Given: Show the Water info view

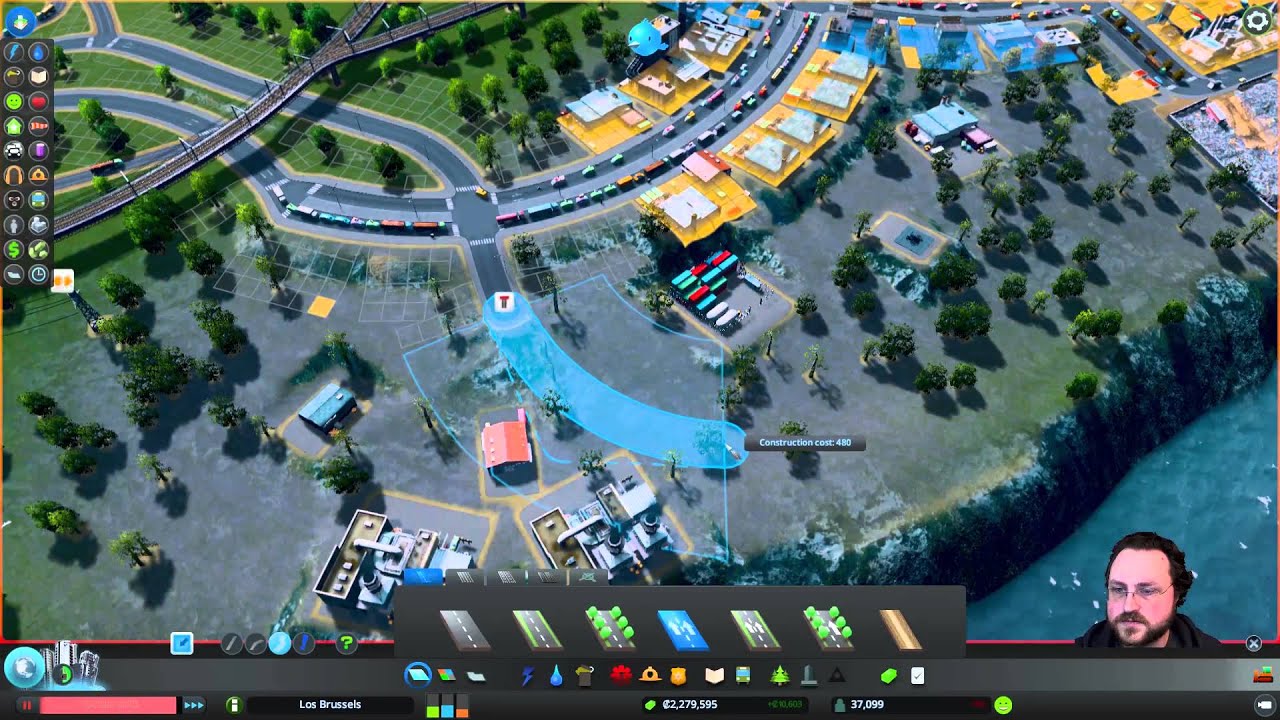Looking at the screenshot, I should coord(38,51).
